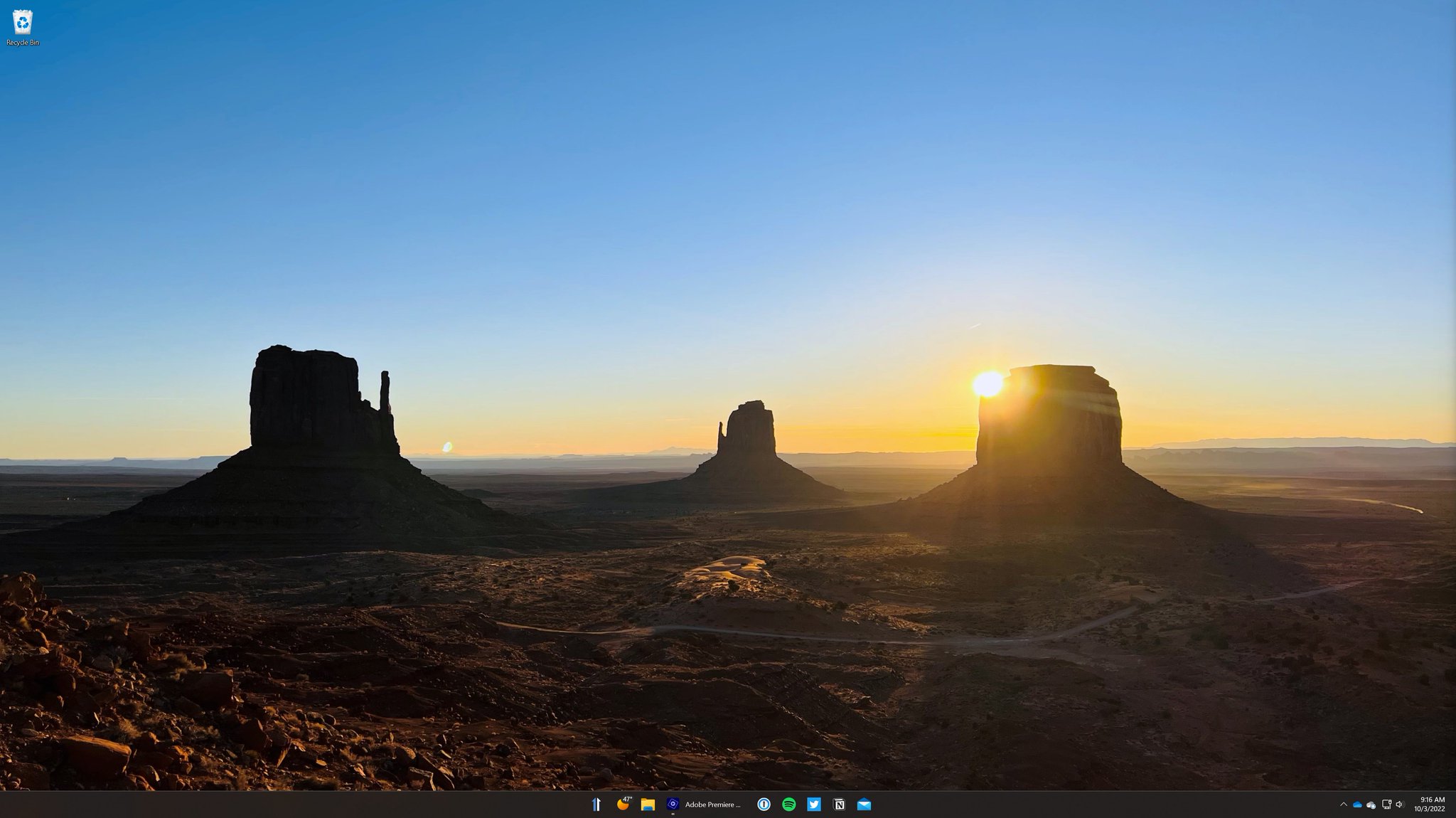The height and width of the screenshot is (818, 1456).
Task: Open network settings from tray icon
Action: click(1386, 804)
